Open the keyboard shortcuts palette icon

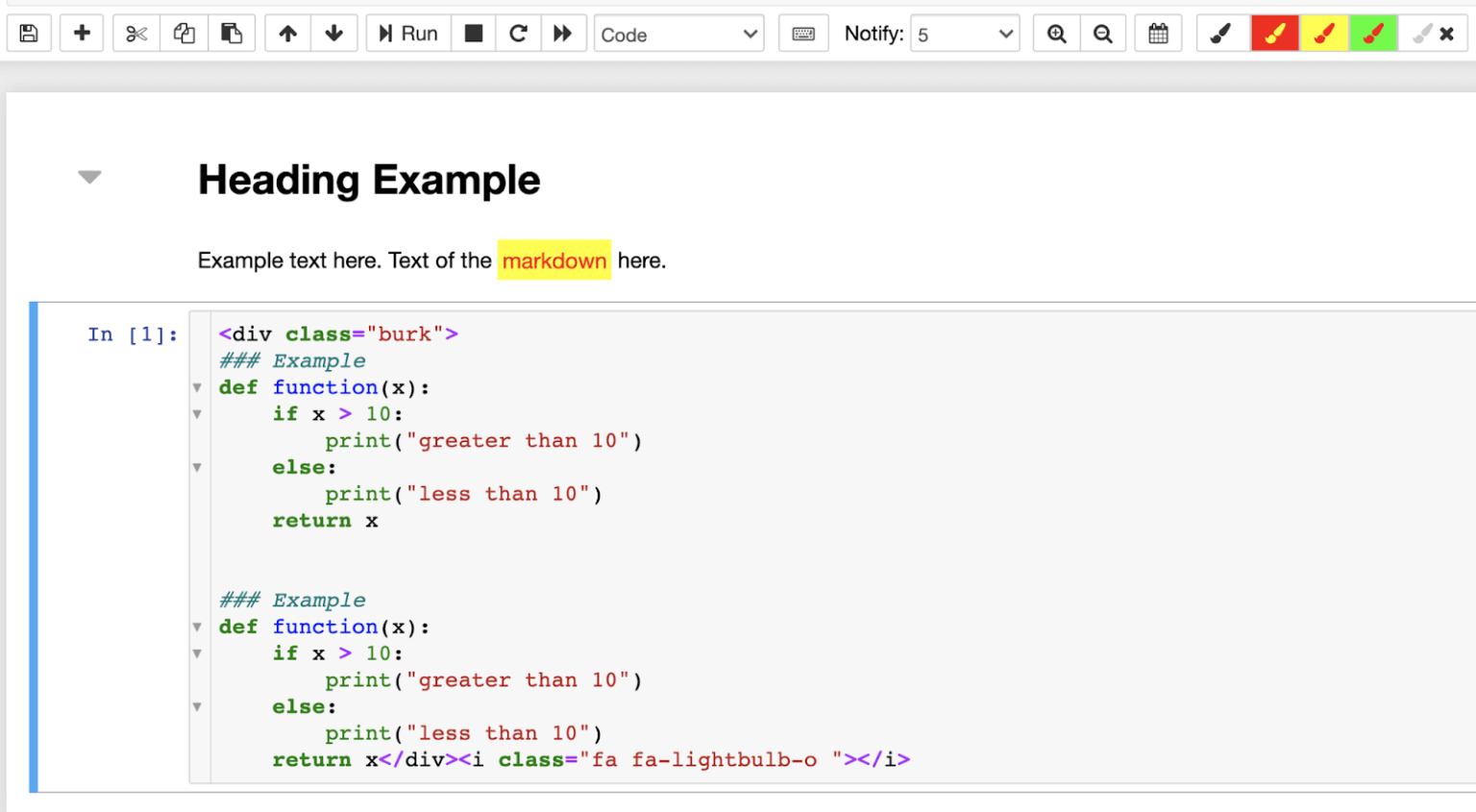pos(803,33)
